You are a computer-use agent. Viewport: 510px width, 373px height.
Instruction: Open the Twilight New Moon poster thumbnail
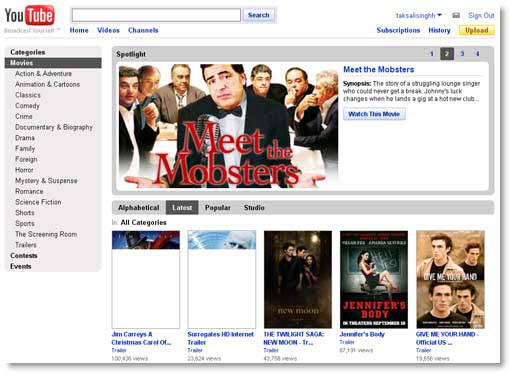pyautogui.click(x=298, y=279)
